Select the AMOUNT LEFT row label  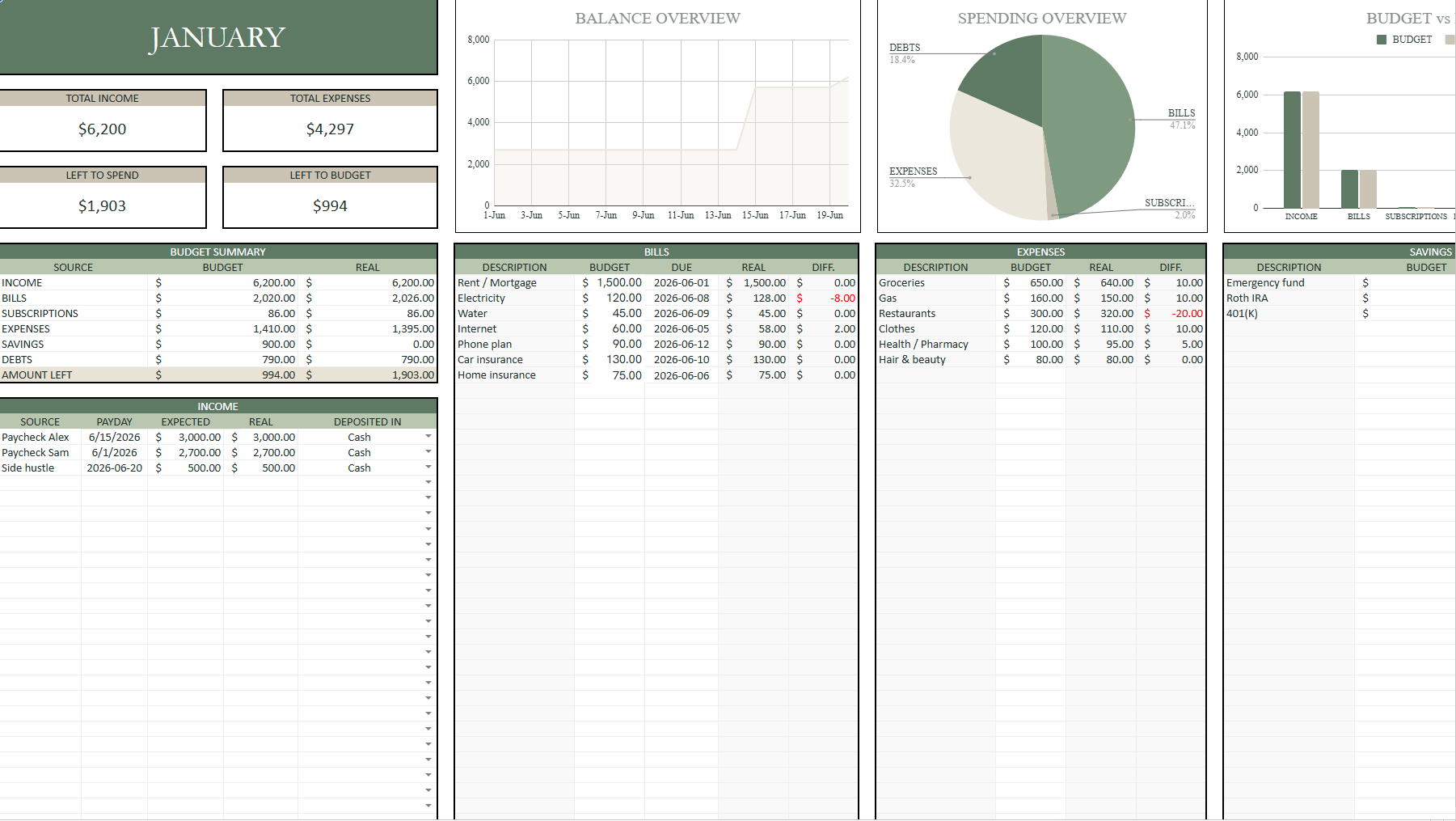click(37, 375)
